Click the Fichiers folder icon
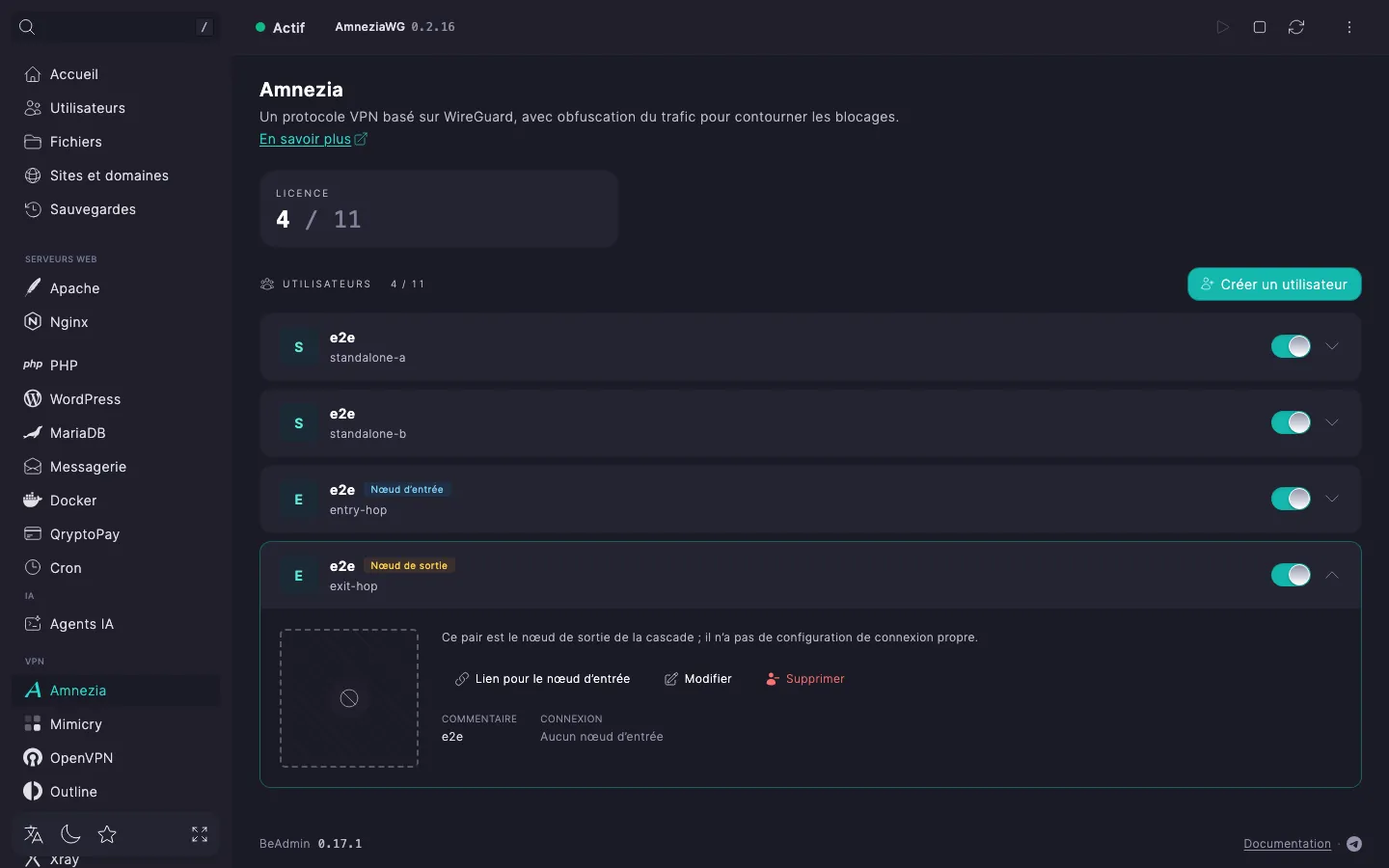Image resolution: width=1389 pixels, height=868 pixels. coord(33,142)
